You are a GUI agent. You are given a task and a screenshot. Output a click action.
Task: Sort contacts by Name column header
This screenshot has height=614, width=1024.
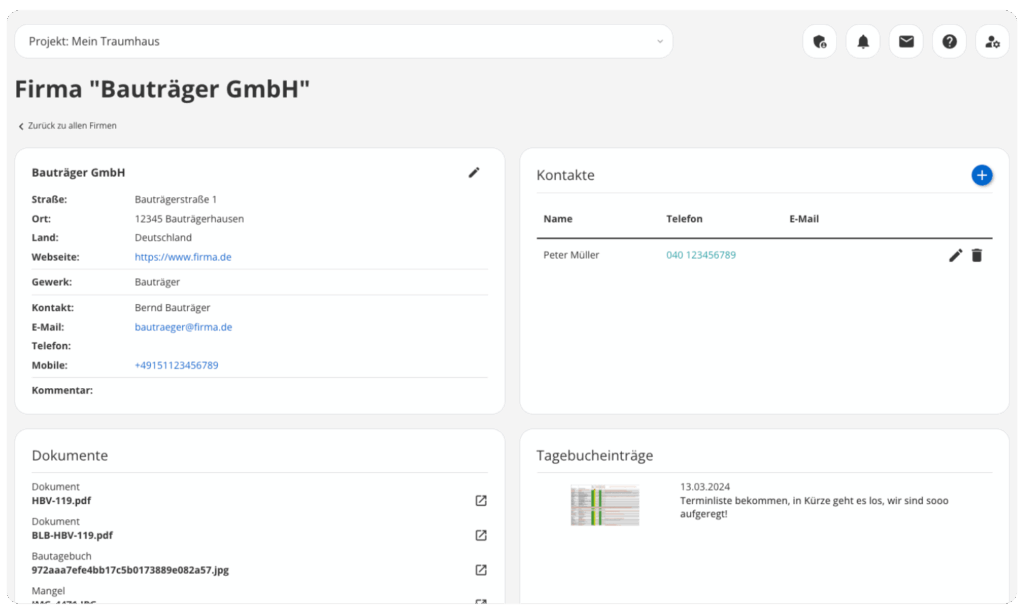(558, 219)
